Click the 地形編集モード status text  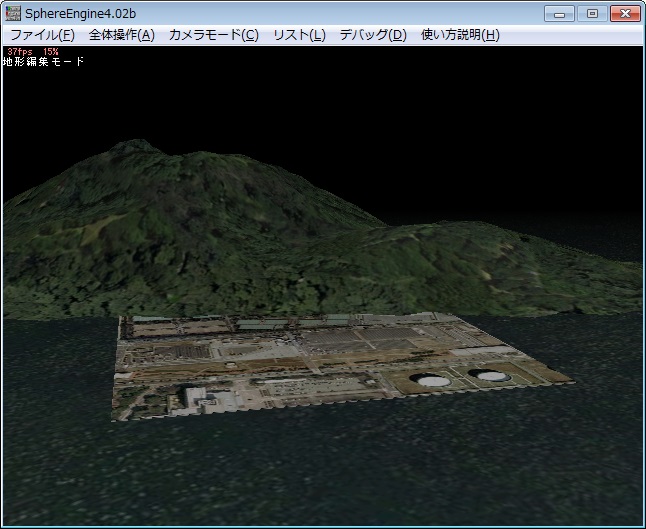point(43,61)
